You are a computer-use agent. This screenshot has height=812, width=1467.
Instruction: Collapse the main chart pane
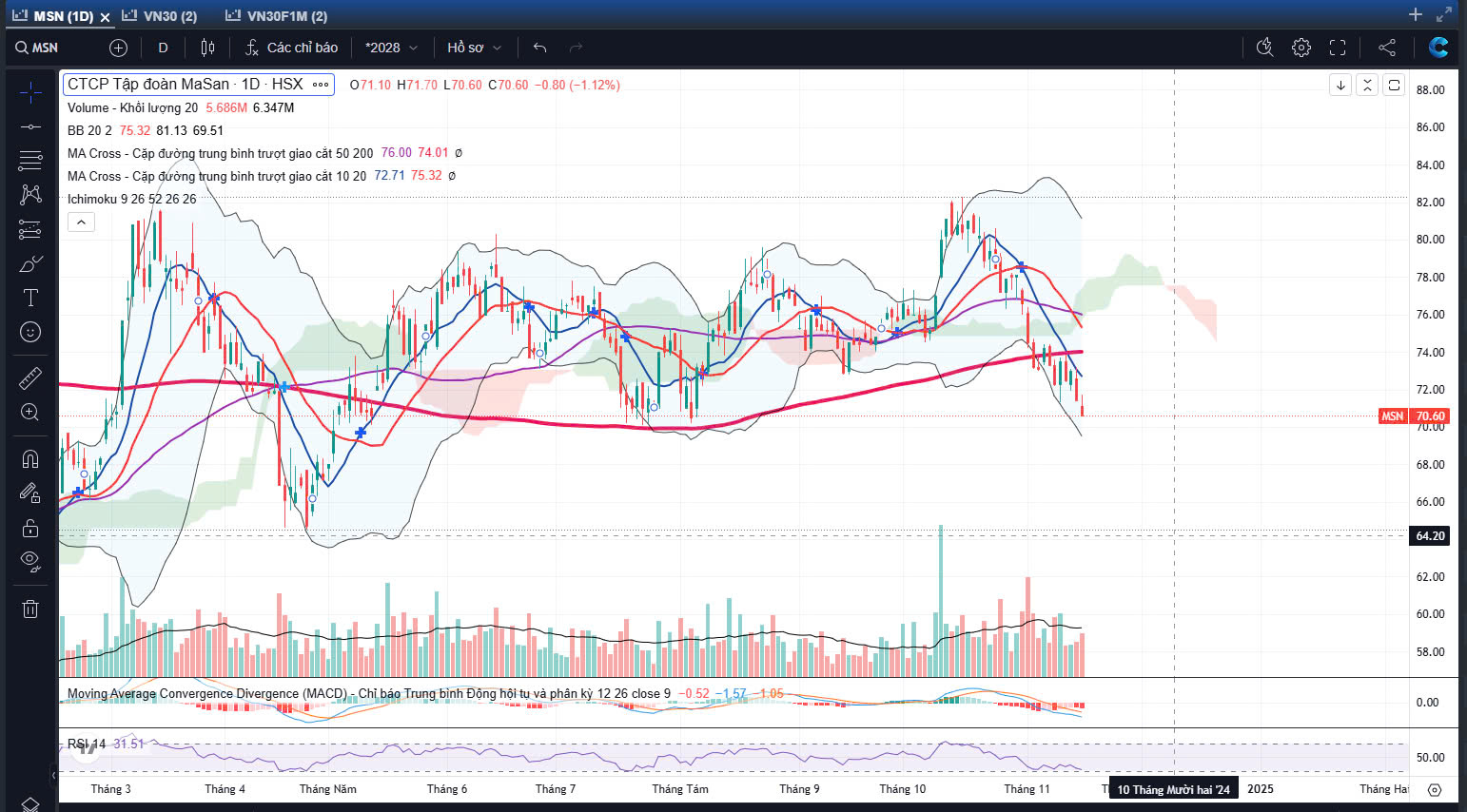tap(1367, 86)
